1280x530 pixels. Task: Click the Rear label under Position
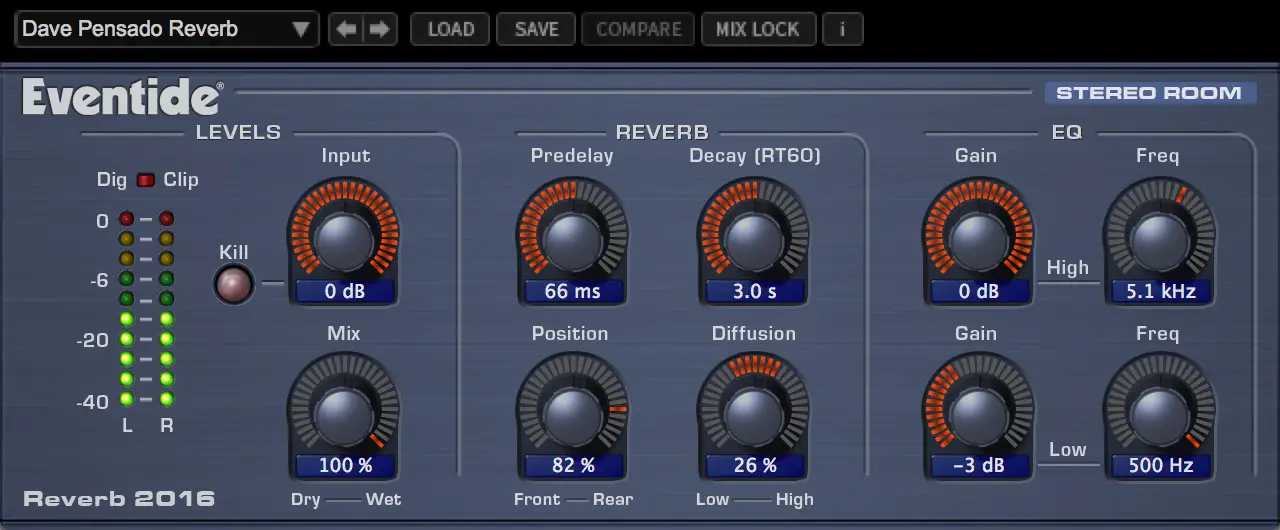(611, 499)
